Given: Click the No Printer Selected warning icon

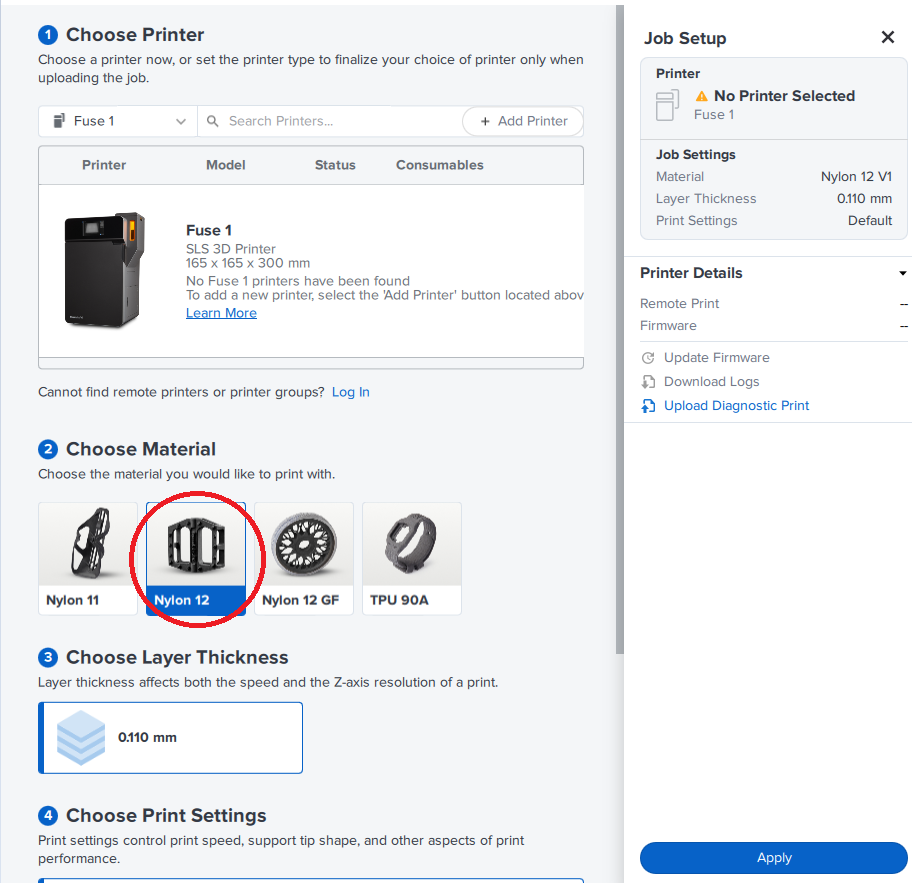Looking at the screenshot, I should pos(701,96).
